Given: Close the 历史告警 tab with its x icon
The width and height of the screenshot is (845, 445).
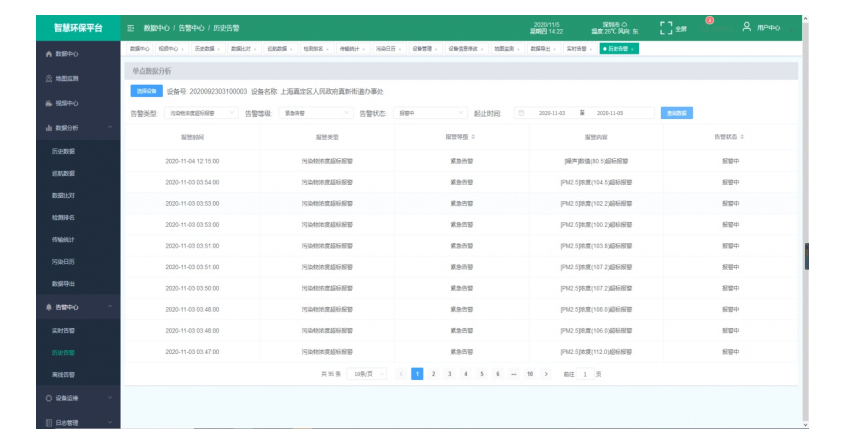Looking at the screenshot, I should click(x=632, y=48).
